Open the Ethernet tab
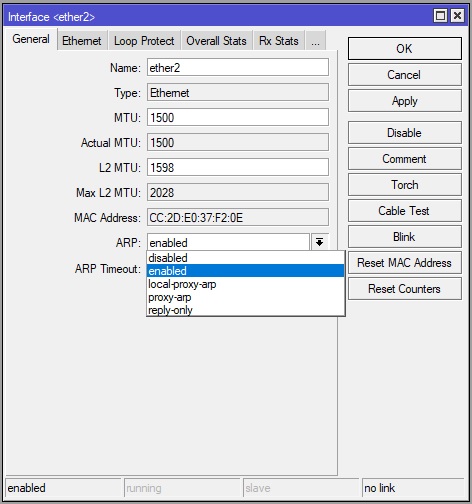This screenshot has width=472, height=504. (82, 41)
